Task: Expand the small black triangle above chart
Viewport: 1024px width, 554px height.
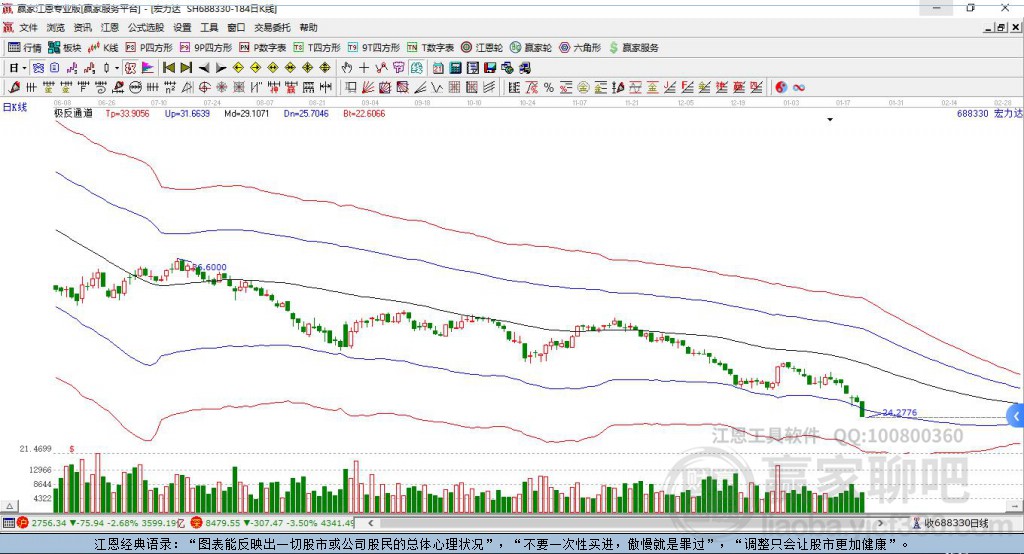Action: pyautogui.click(x=830, y=120)
